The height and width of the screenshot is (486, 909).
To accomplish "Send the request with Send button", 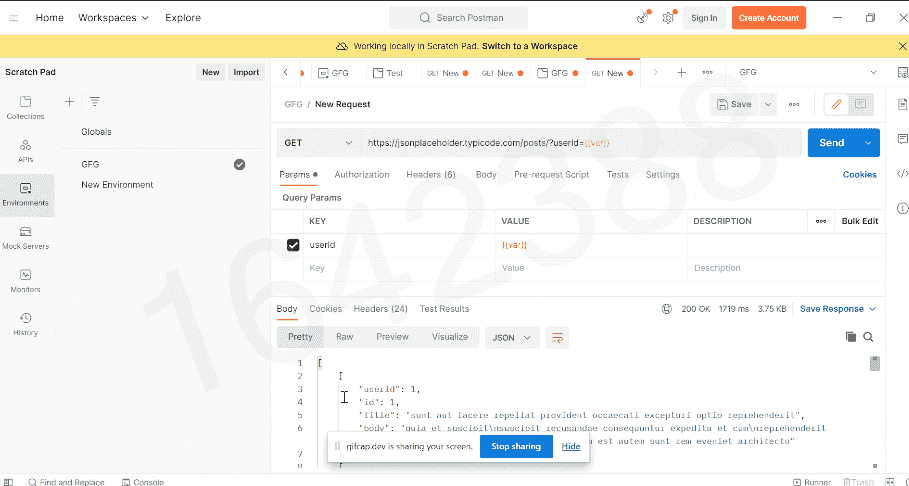I will 832,143.
